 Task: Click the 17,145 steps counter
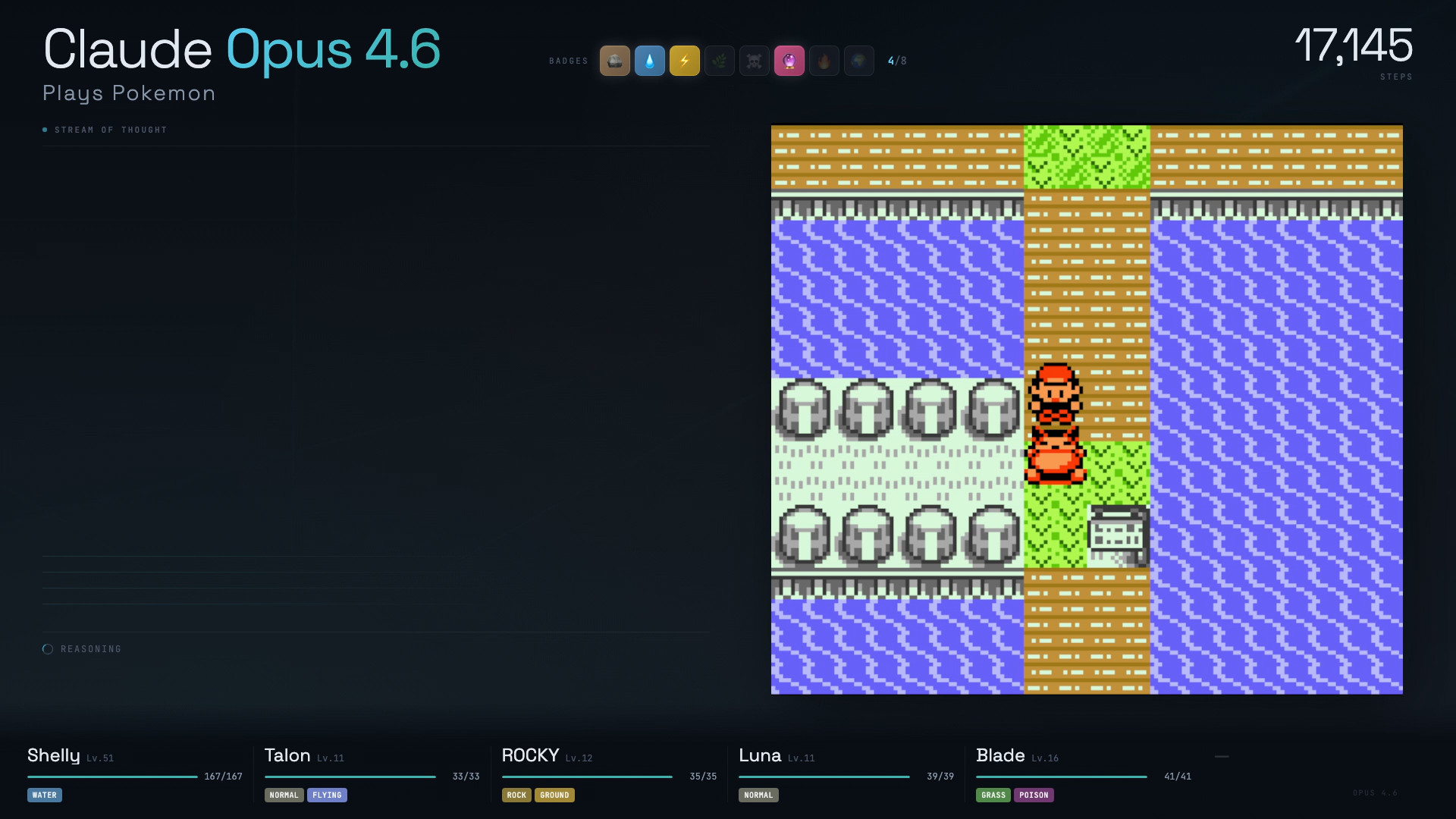pos(1353,45)
